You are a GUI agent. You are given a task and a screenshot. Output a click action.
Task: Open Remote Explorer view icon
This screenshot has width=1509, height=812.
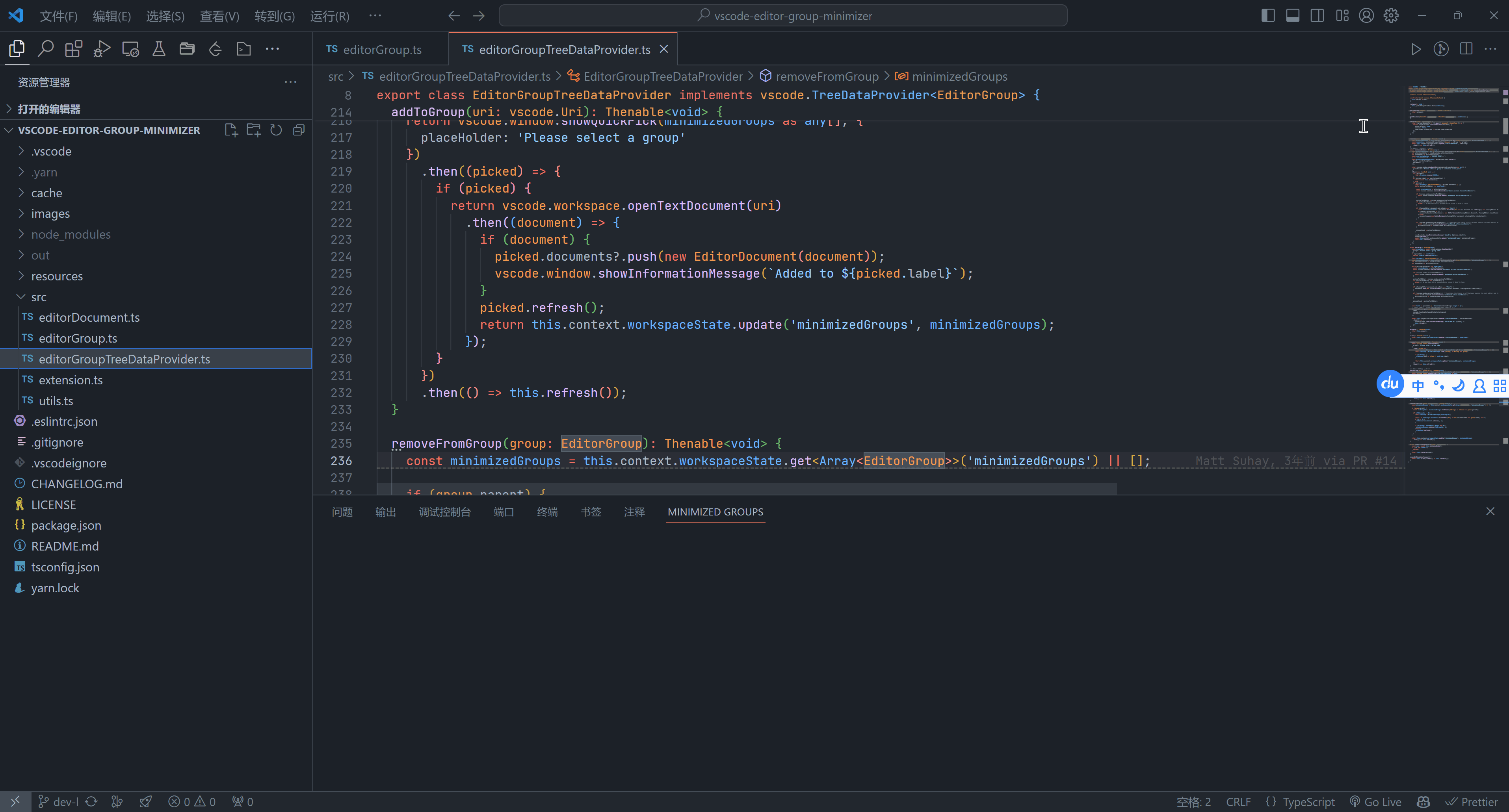(x=130, y=48)
